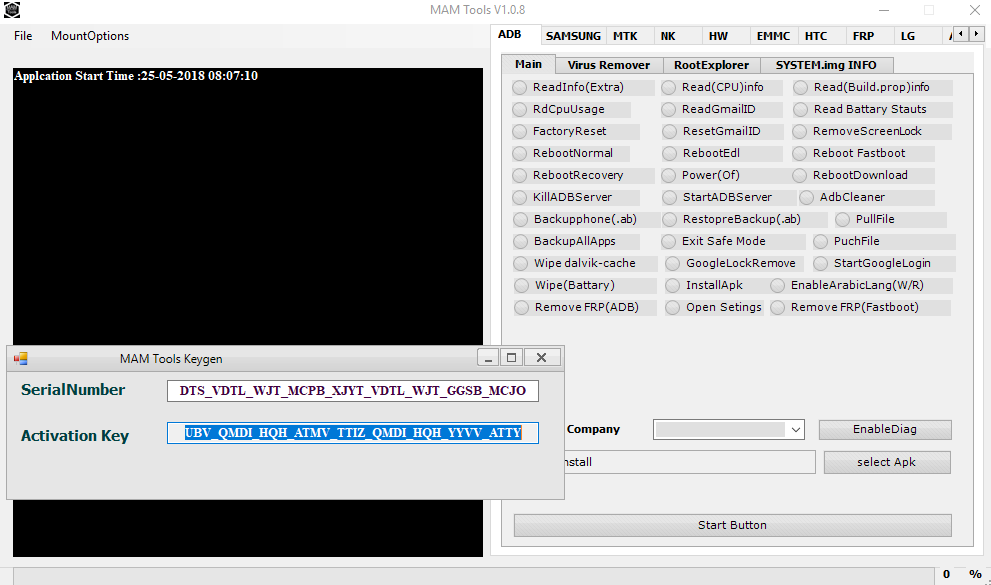991x585 pixels.
Task: Choose the FactoryReset radio option
Action: pos(520,131)
